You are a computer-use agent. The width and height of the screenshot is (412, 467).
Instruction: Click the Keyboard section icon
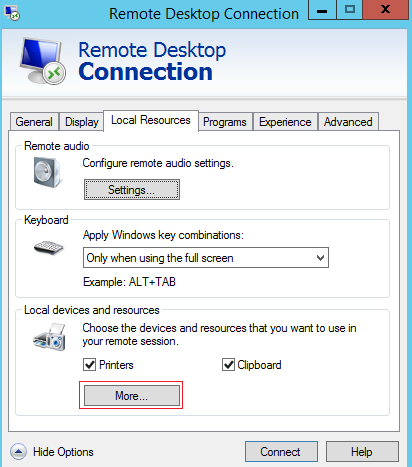[x=49, y=248]
